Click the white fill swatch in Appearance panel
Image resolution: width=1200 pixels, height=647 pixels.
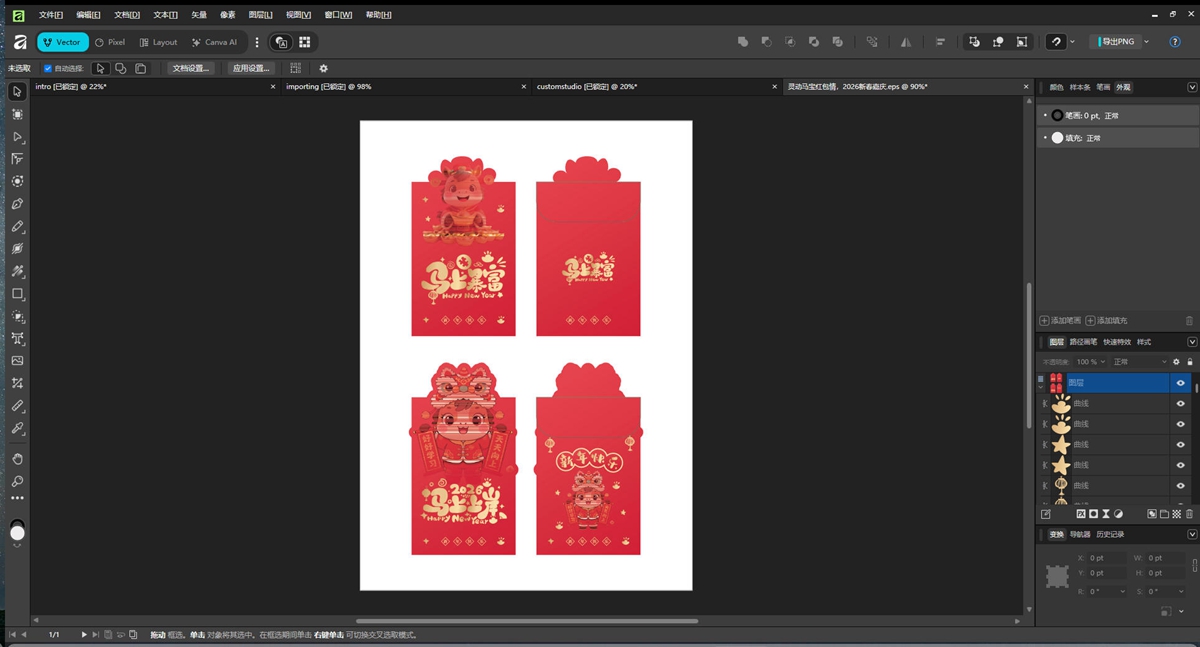1057,138
